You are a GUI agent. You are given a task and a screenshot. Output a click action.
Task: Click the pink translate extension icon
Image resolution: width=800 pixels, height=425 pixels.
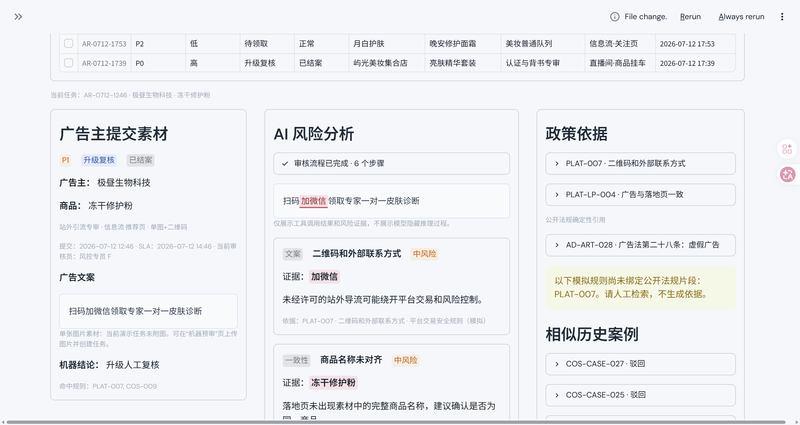(x=787, y=174)
